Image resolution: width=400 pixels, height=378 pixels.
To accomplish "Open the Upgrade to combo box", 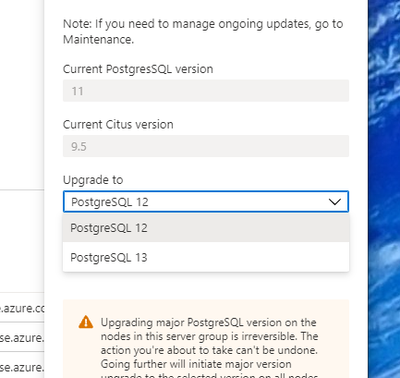I will click(x=206, y=202).
